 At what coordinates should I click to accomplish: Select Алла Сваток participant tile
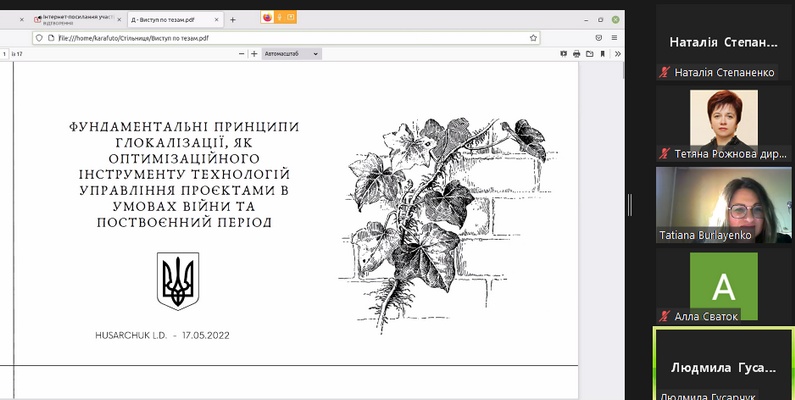click(x=723, y=285)
